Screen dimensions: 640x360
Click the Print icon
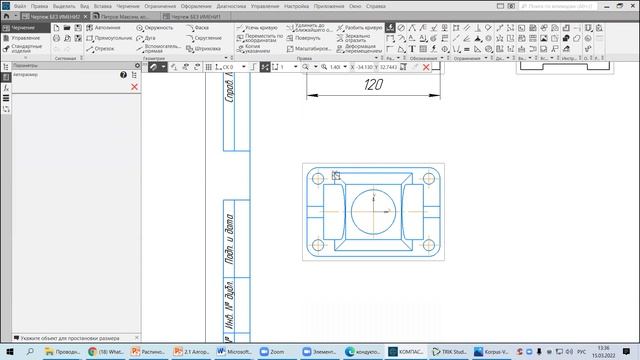point(56,38)
